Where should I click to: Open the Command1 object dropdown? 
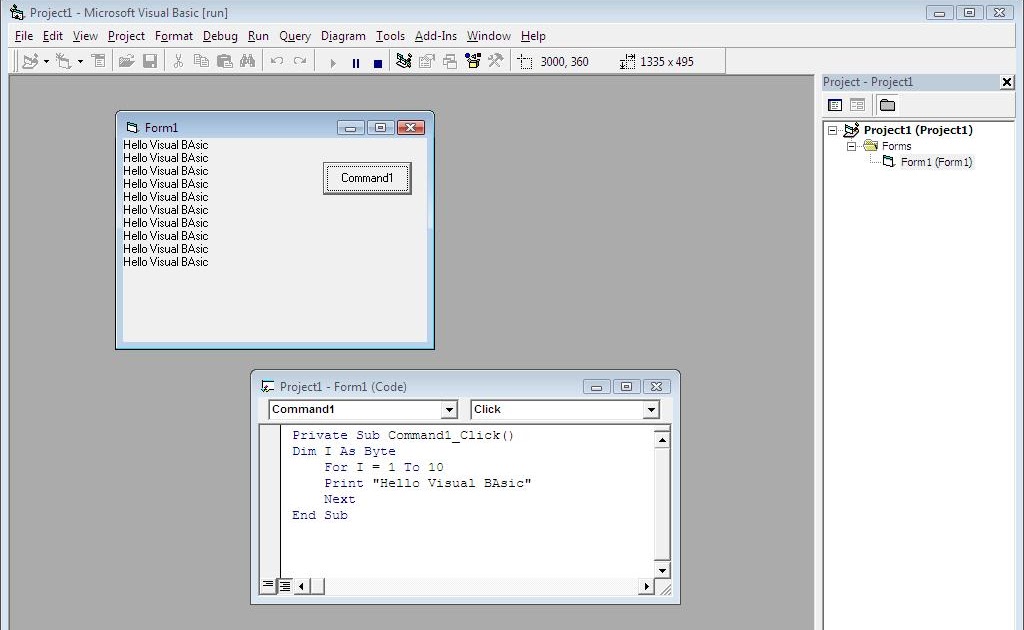coord(449,409)
